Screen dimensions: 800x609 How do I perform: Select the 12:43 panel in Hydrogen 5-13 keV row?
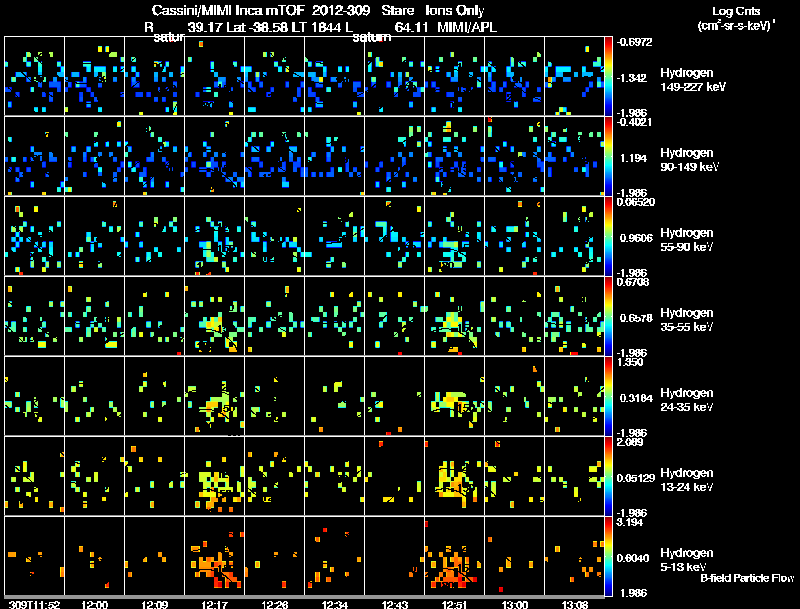point(394,555)
